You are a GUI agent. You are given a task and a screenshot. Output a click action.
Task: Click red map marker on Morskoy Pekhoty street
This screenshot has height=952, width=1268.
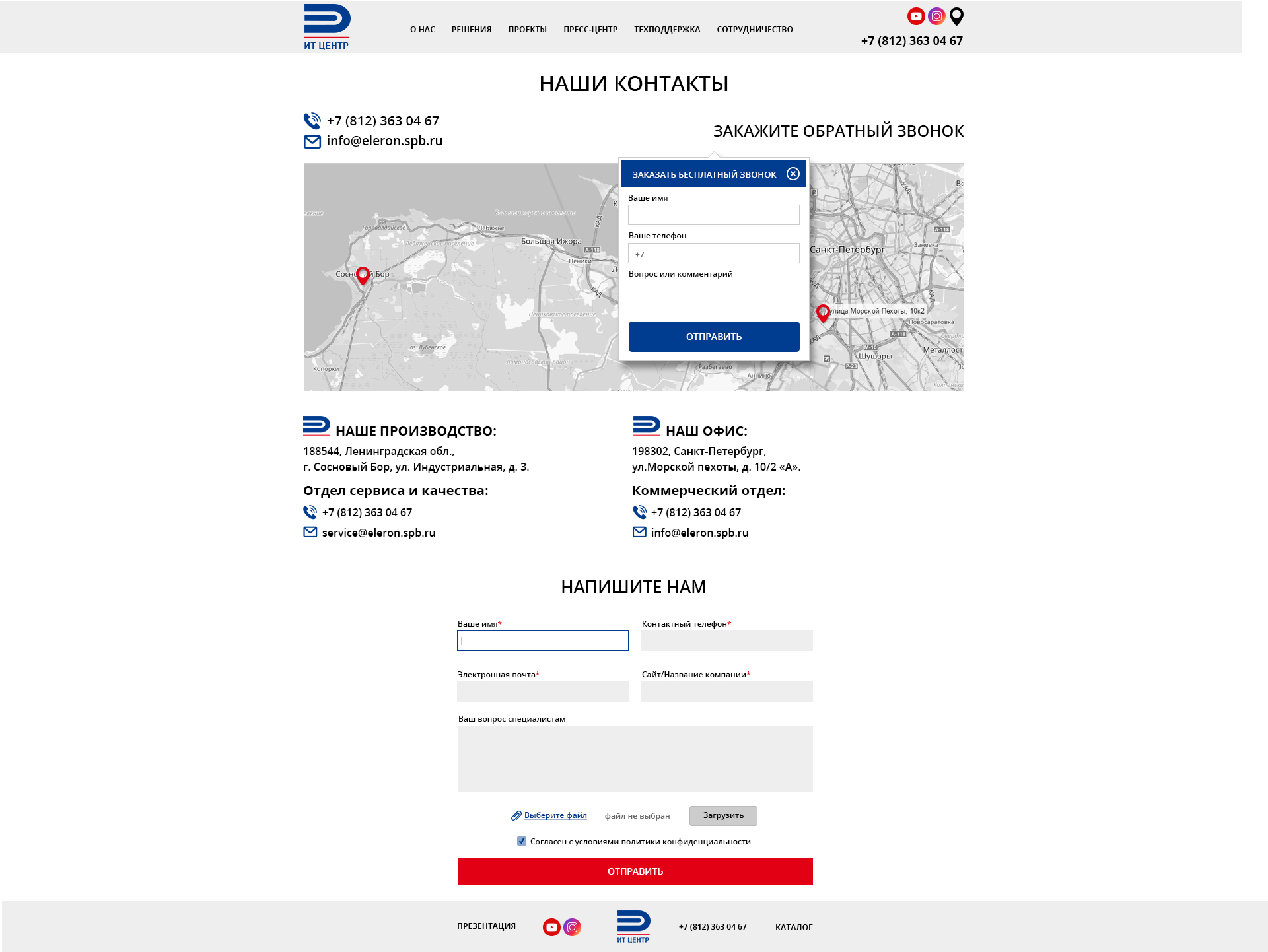(x=823, y=312)
